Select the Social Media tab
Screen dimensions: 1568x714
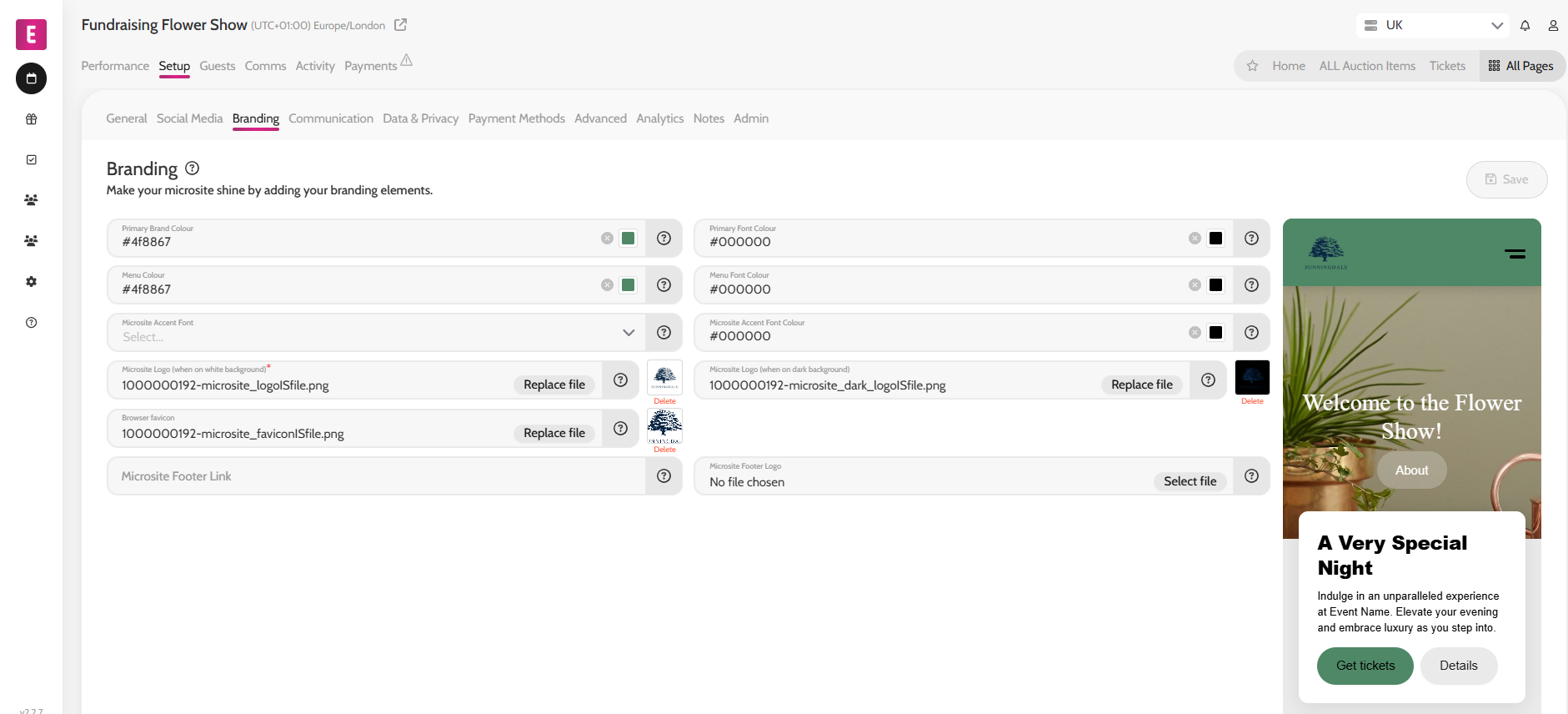point(189,118)
